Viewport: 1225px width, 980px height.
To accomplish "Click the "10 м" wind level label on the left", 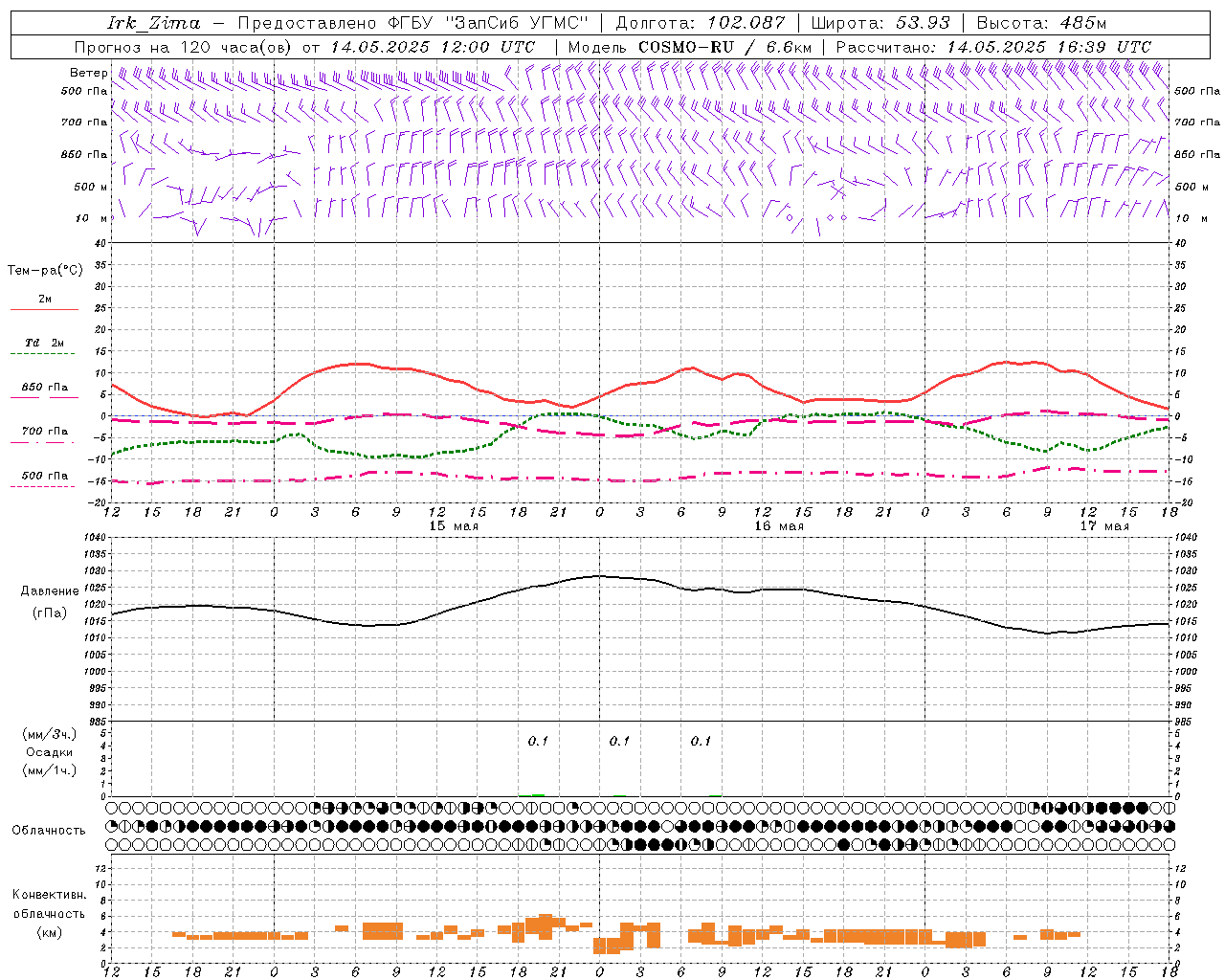I will coord(92,218).
